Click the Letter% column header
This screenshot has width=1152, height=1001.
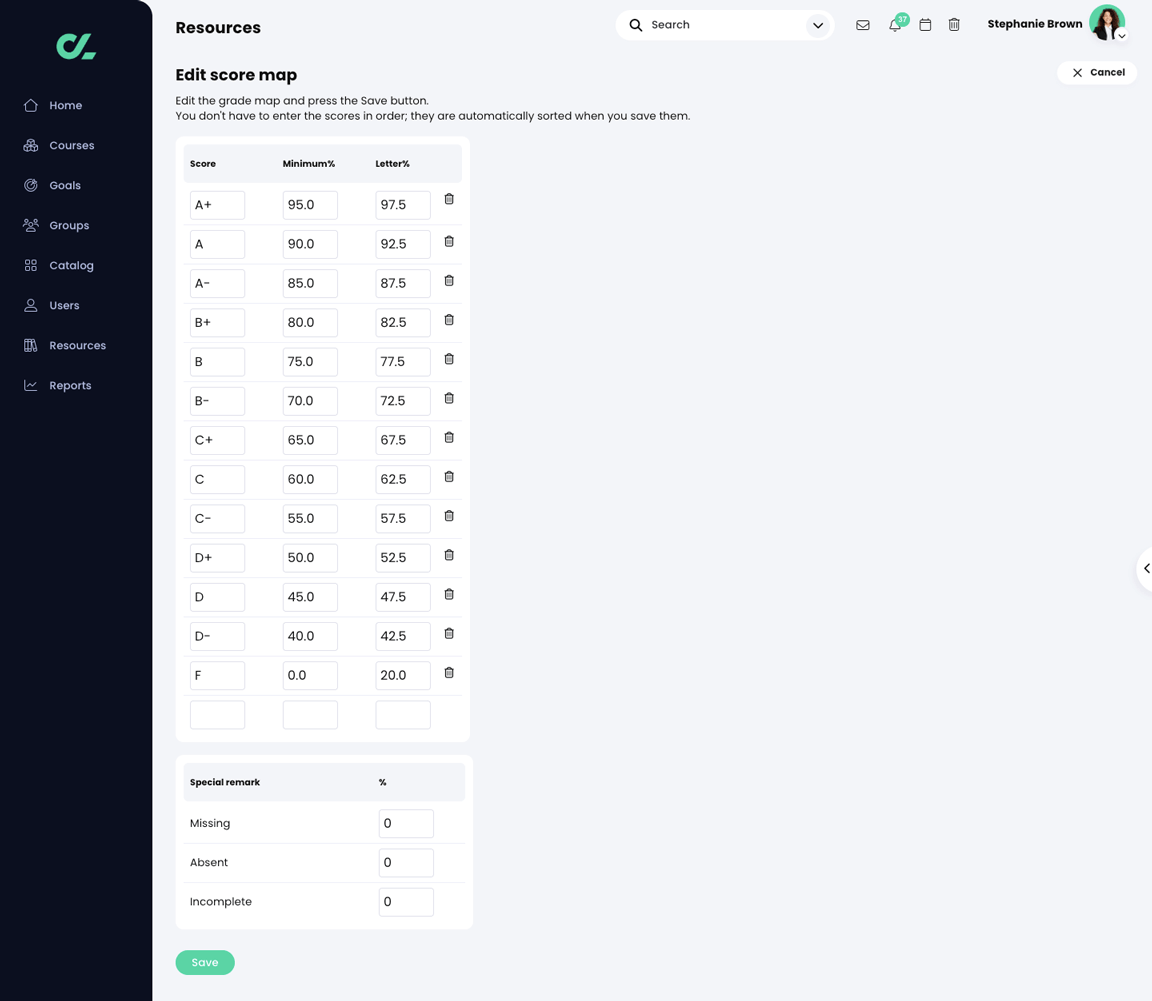click(x=392, y=164)
